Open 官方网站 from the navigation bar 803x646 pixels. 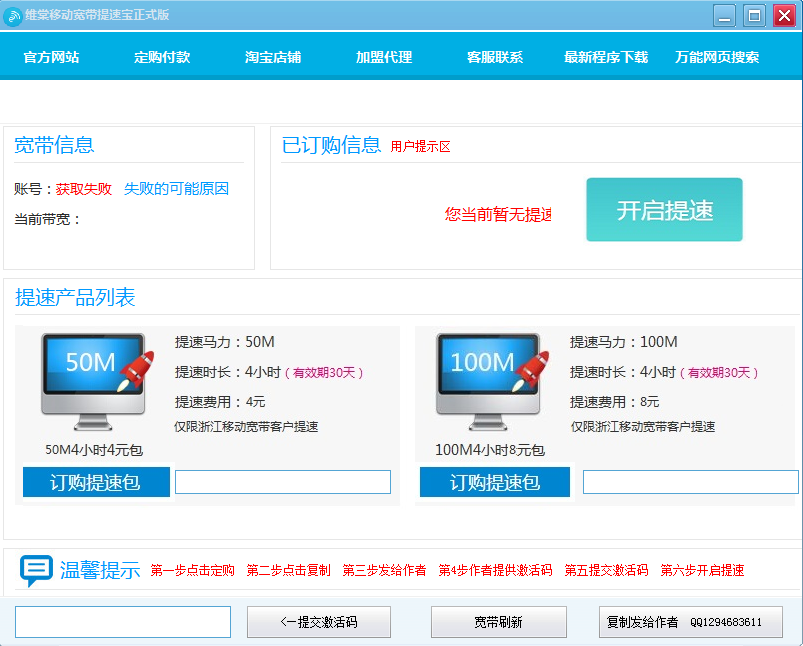51,58
